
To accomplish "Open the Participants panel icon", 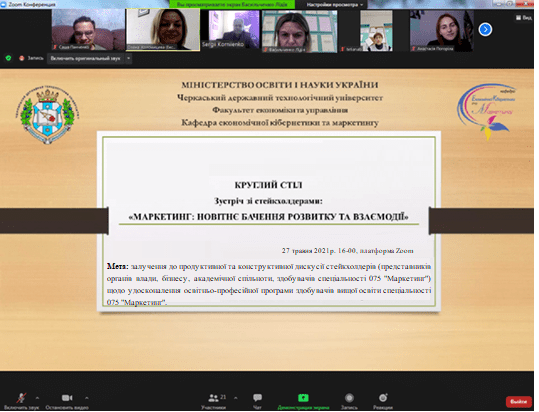I will click(x=213, y=398).
